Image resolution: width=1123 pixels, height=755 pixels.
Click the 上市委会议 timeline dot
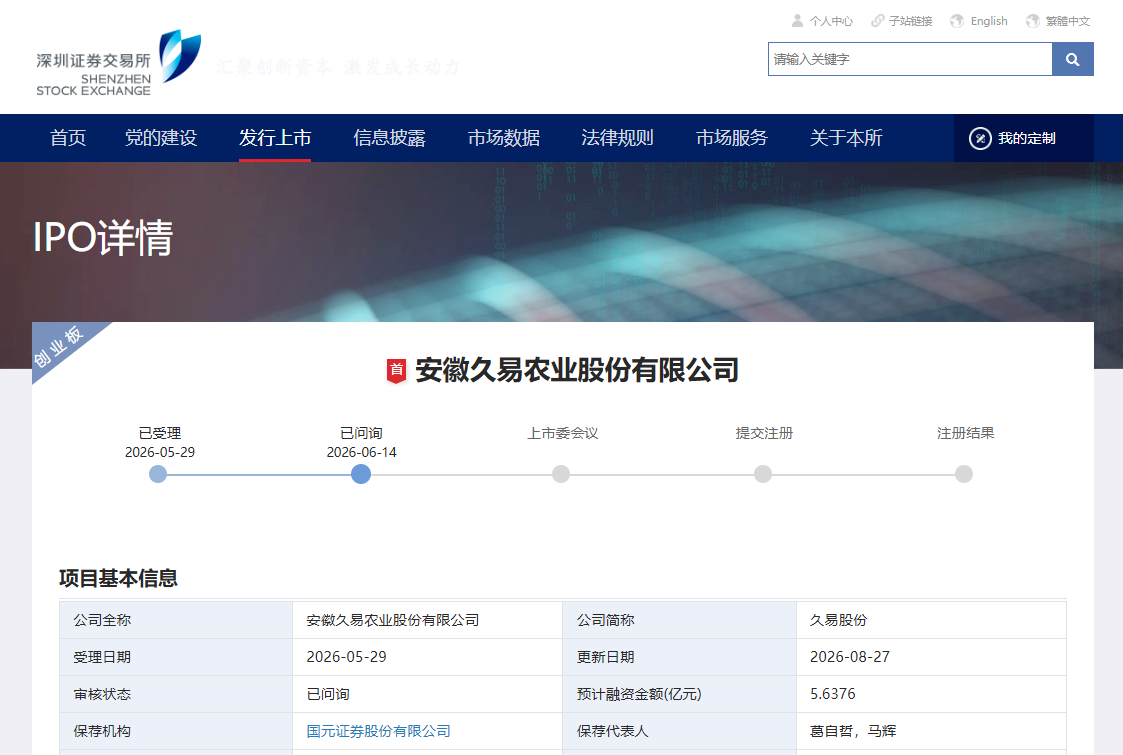tap(561, 474)
